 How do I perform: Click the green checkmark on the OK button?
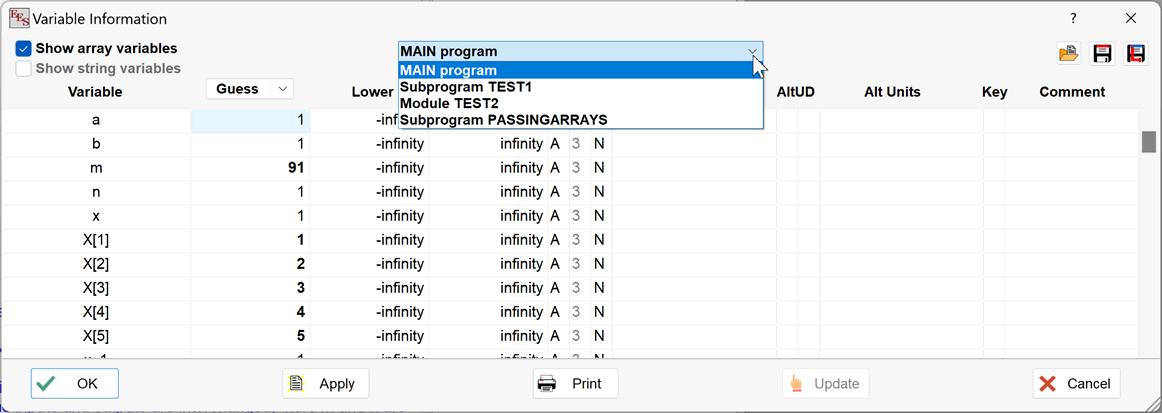pyautogui.click(x=45, y=384)
